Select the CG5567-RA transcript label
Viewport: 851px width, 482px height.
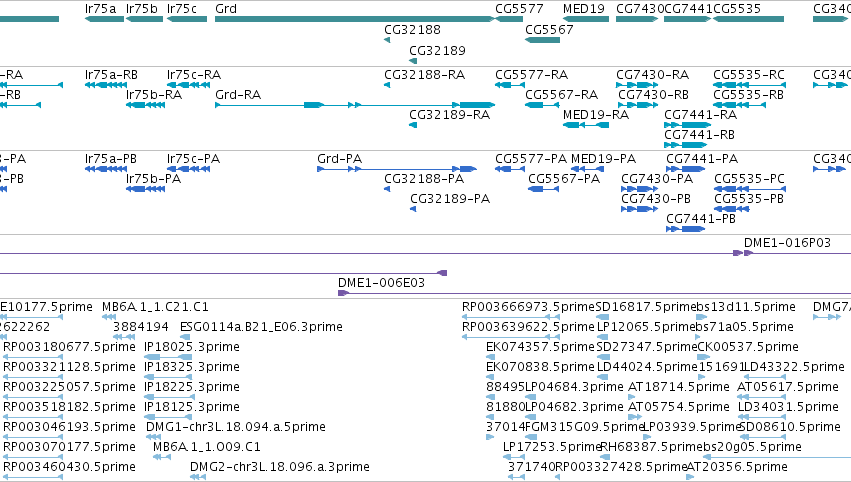coord(561,95)
